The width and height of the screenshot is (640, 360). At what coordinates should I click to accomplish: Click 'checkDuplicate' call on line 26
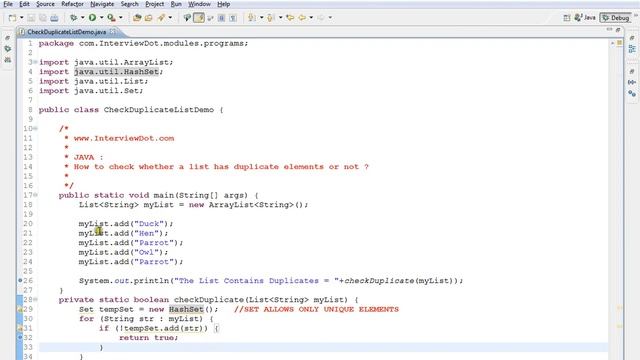[379, 281]
